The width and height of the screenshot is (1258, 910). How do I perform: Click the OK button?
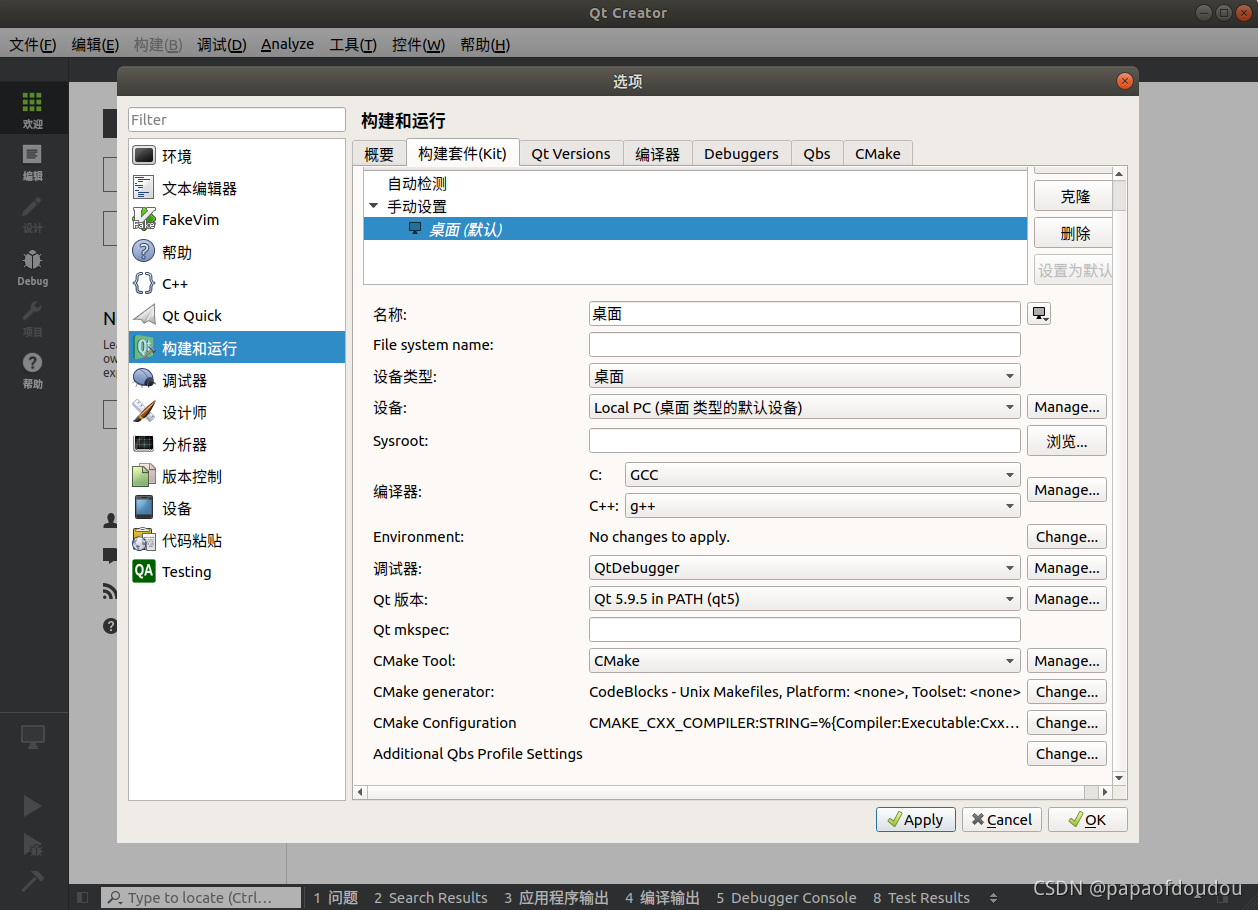pos(1088,819)
